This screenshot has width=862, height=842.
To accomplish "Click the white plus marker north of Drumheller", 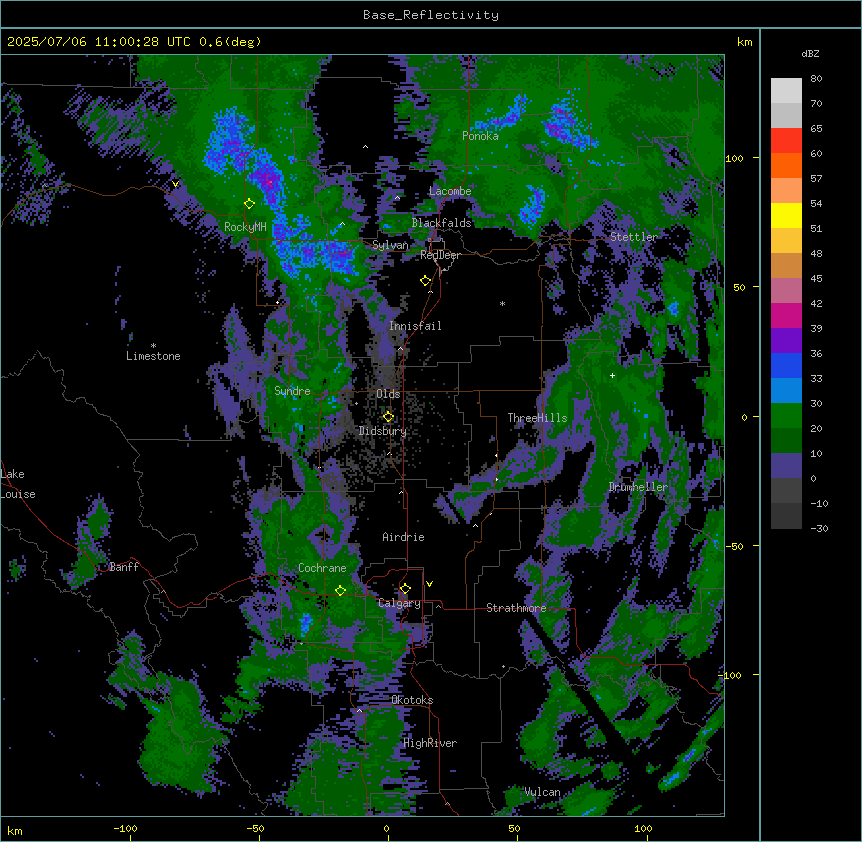I will 612,375.
